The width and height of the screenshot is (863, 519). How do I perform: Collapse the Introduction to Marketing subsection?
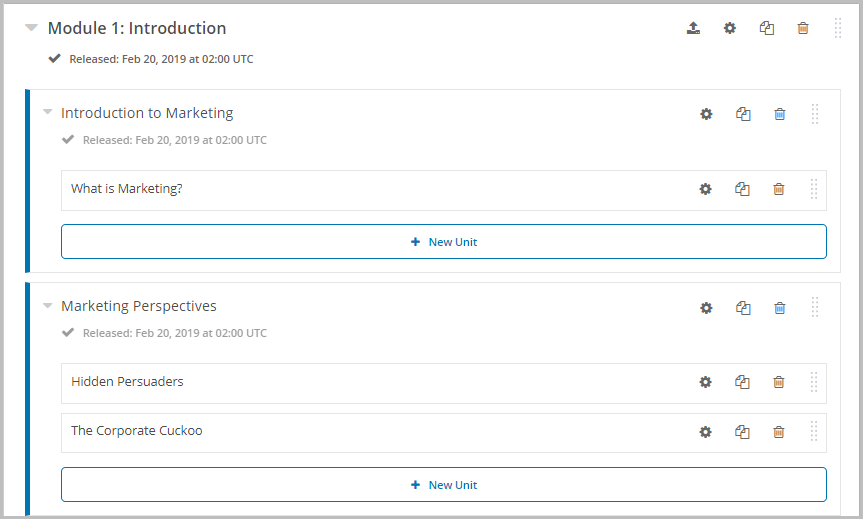click(x=48, y=112)
